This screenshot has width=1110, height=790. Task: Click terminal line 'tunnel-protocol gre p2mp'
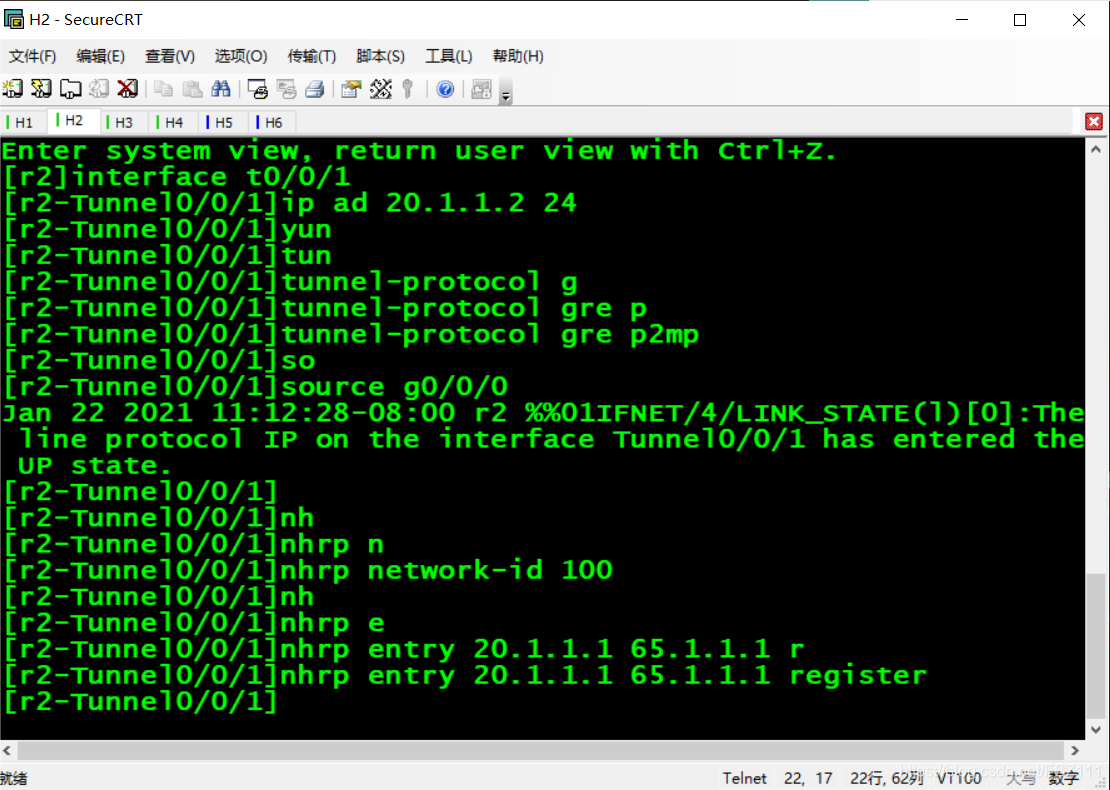pyautogui.click(x=351, y=335)
